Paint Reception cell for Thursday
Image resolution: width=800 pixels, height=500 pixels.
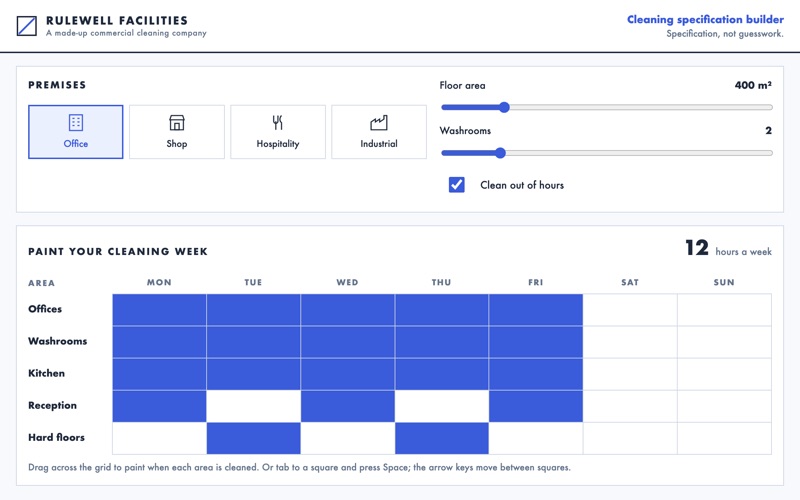442,406
